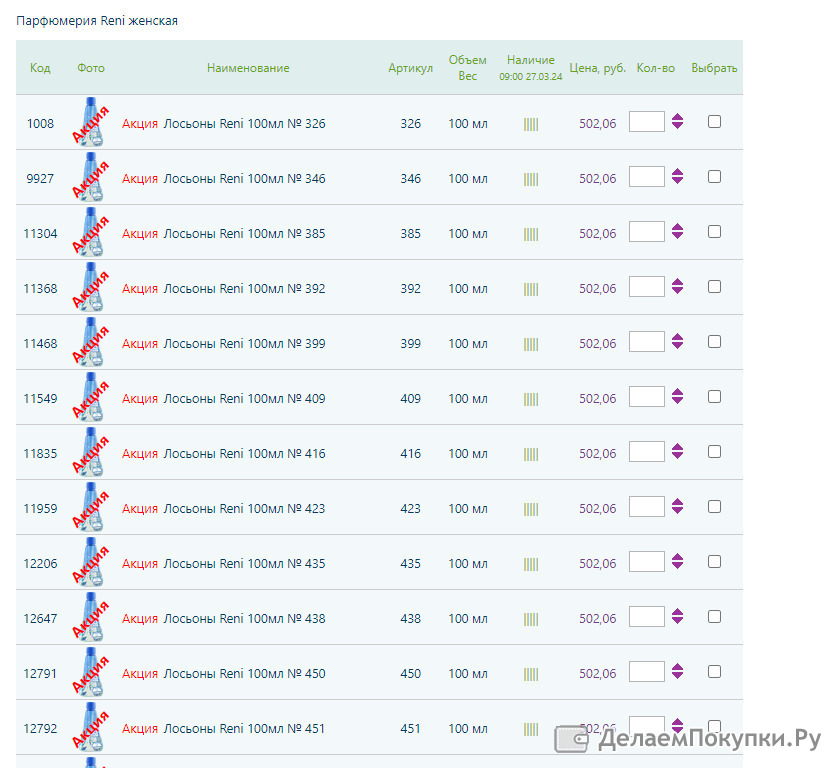Decrease quantity for lotion № 416

(x=677, y=455)
